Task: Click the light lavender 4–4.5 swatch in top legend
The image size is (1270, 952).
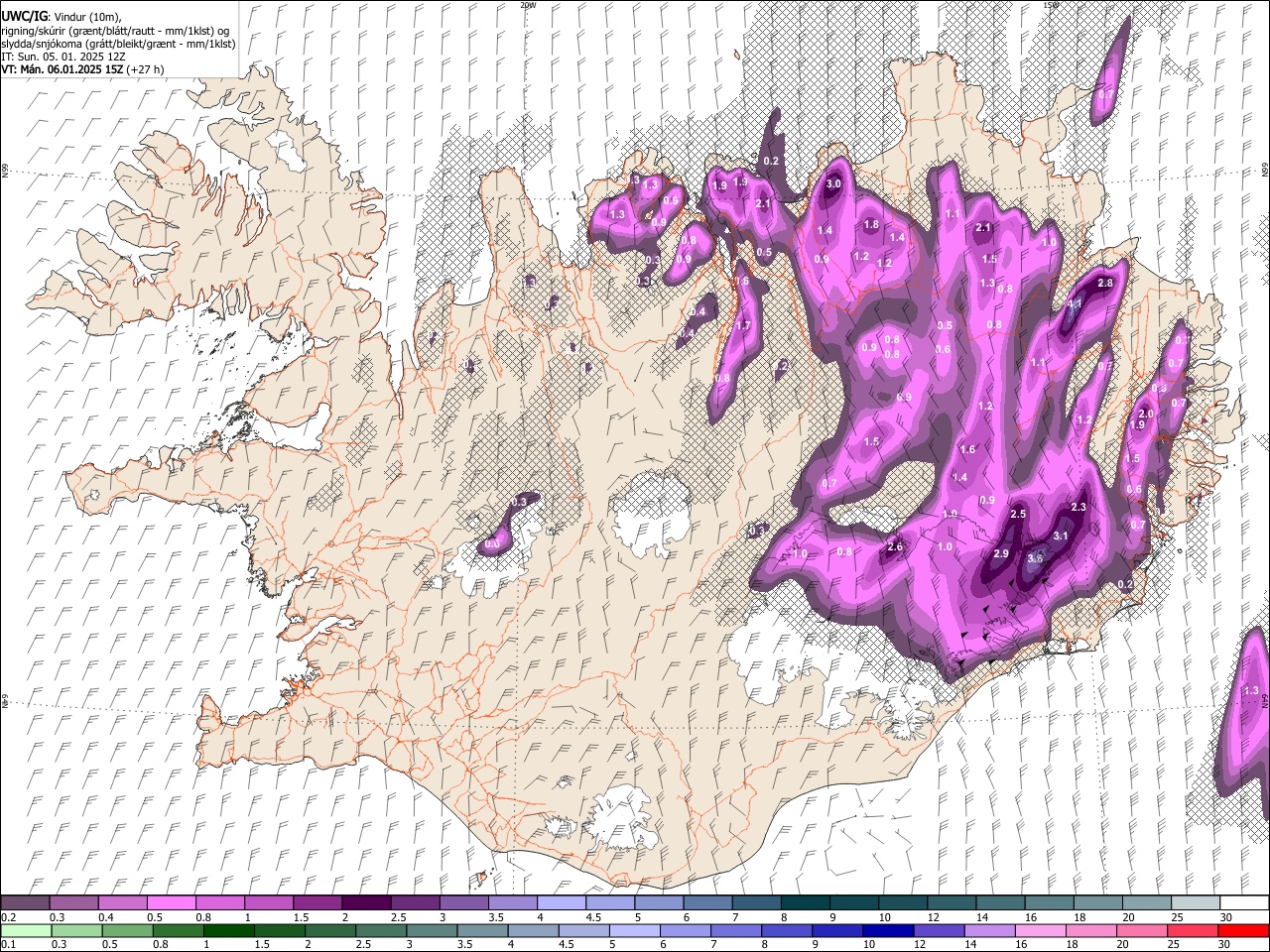Action: coord(561,903)
